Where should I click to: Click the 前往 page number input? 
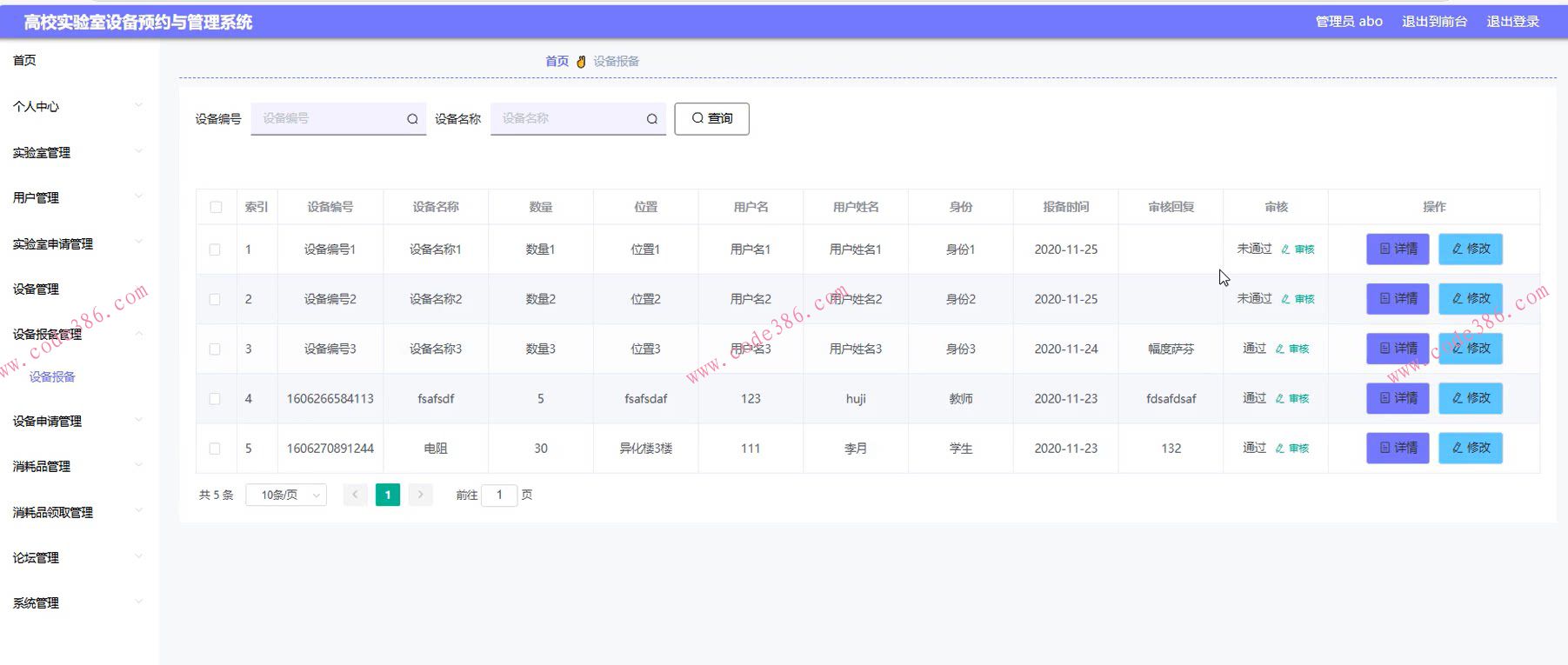[x=499, y=495]
